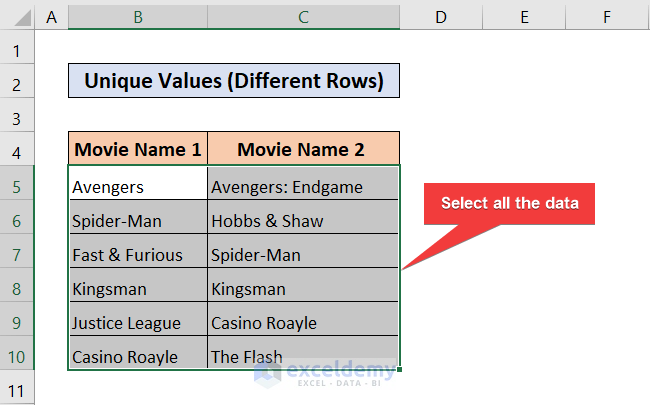Select column C header
Viewport: 650px width, 405px height.
pyautogui.click(x=303, y=17)
